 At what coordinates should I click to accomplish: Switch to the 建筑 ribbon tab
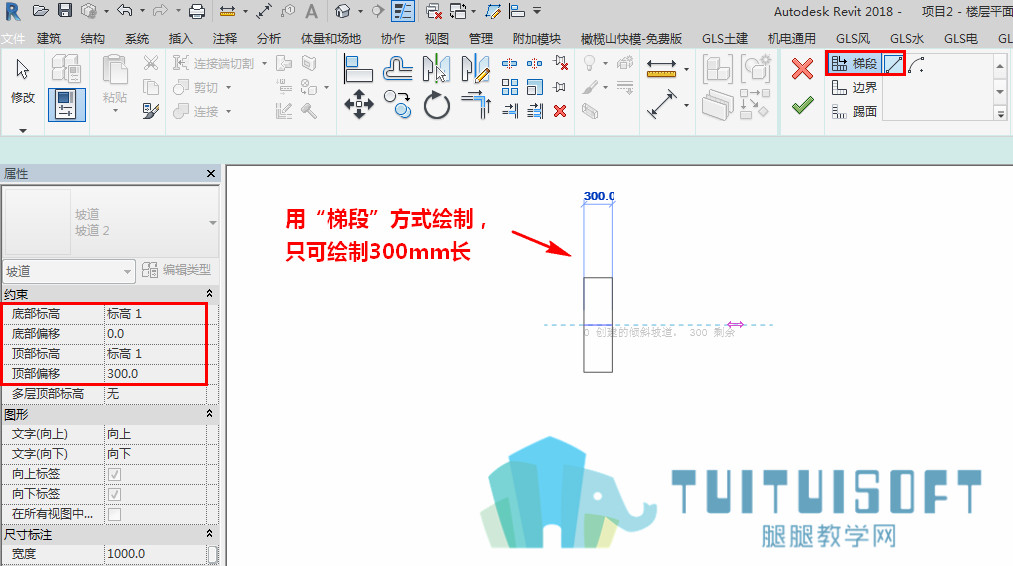pos(49,39)
